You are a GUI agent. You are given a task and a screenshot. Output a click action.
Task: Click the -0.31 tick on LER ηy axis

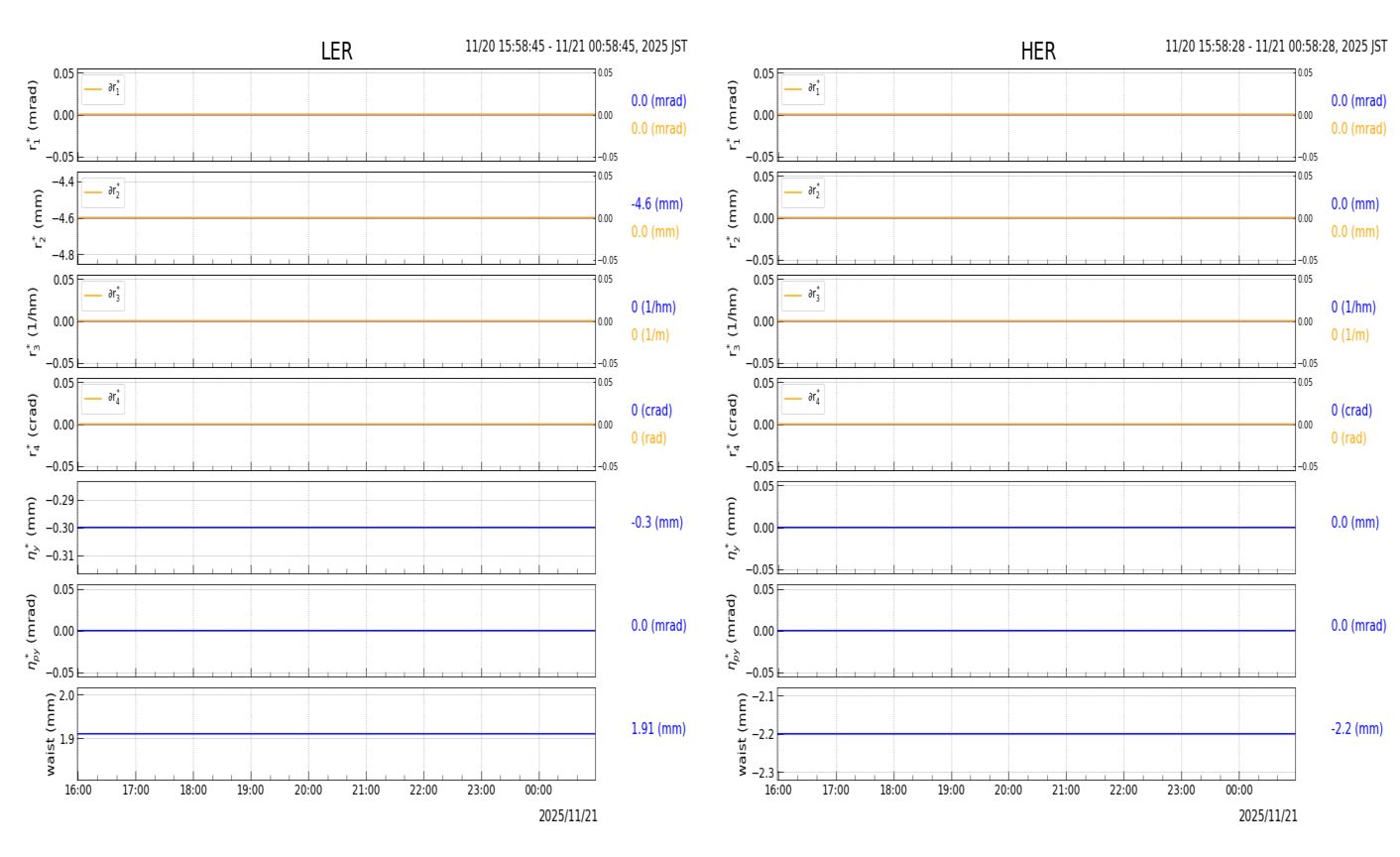[x=59, y=555]
